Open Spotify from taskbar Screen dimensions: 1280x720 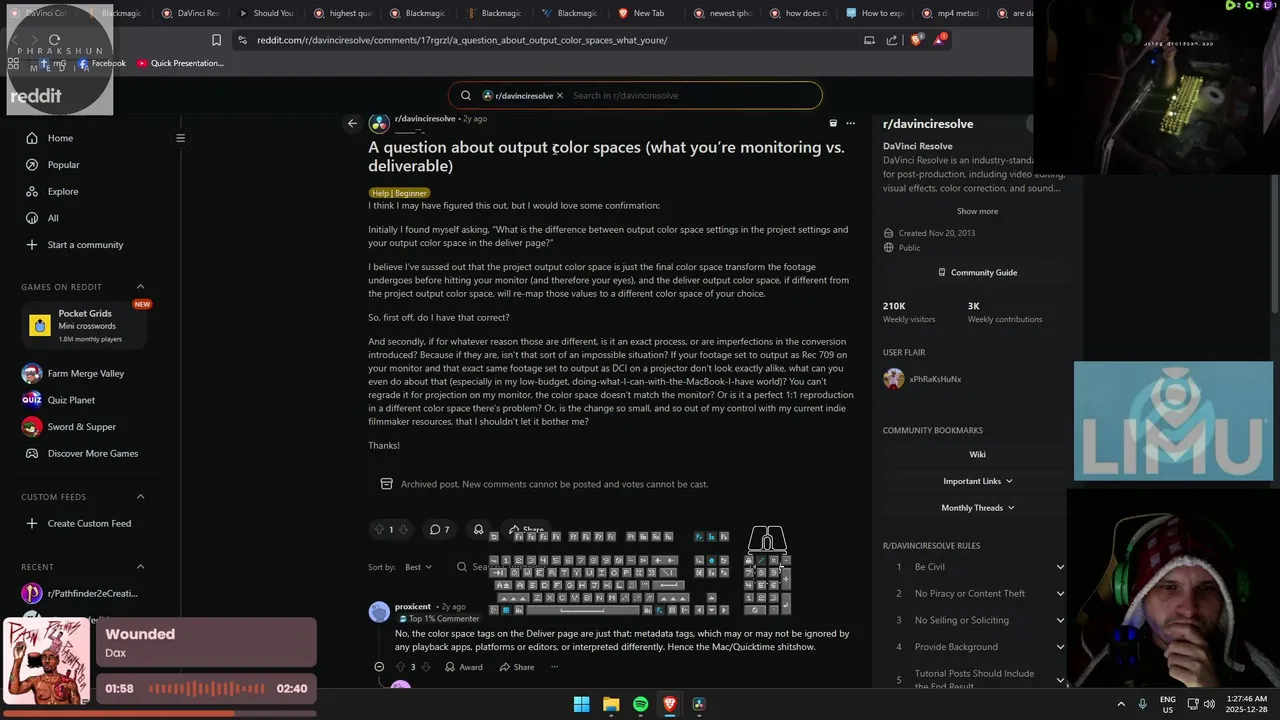point(640,704)
